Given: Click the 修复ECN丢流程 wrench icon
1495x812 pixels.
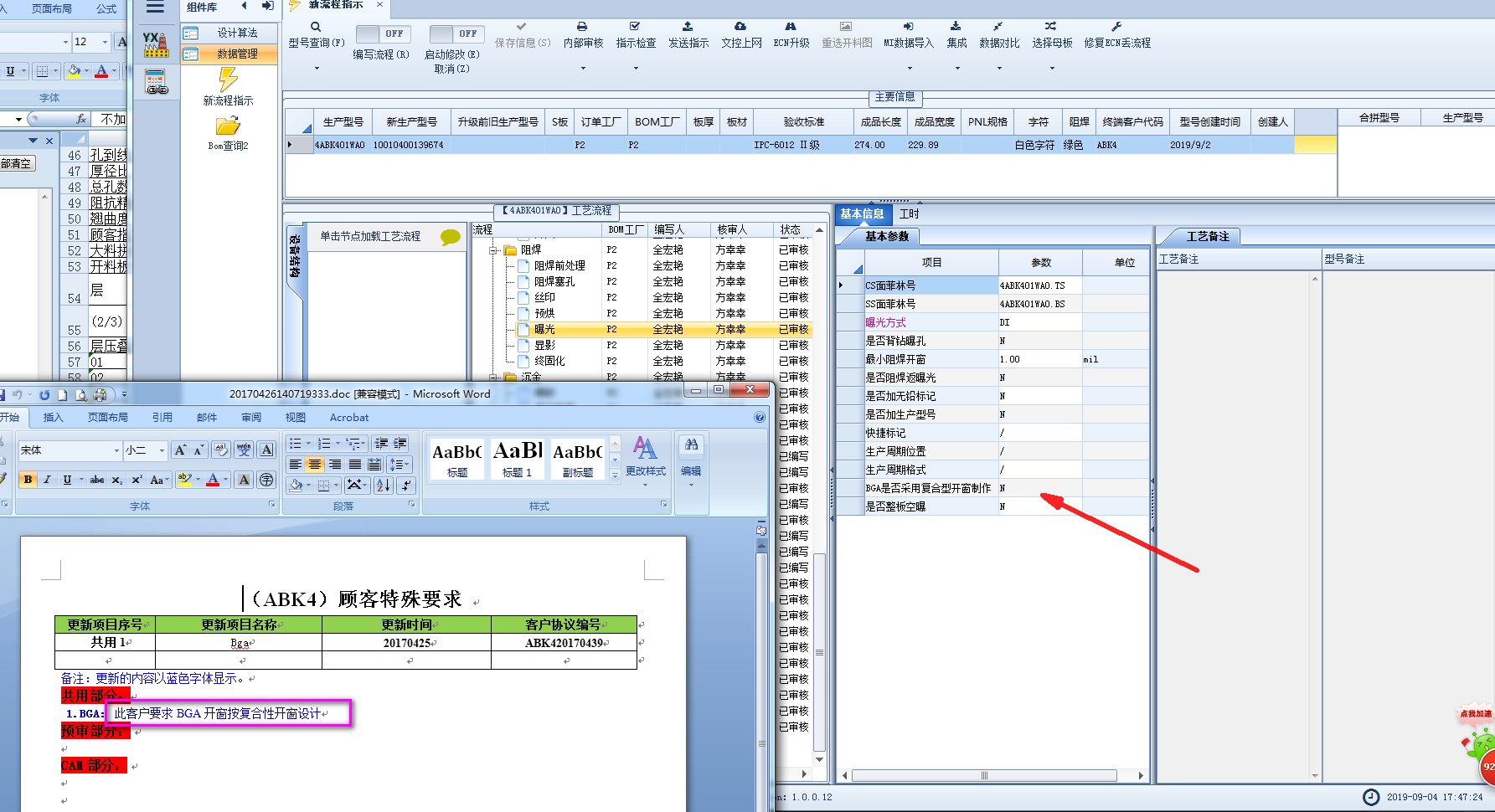Looking at the screenshot, I should click(x=1116, y=27).
